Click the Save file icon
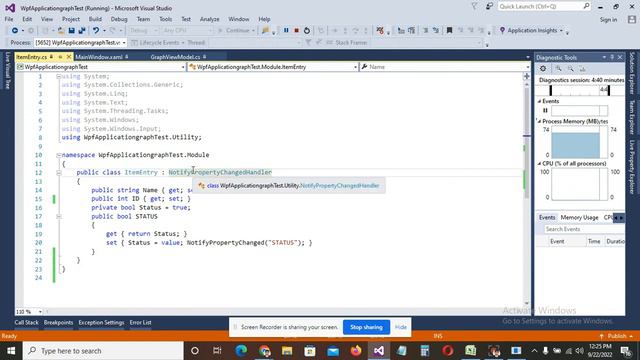Image resolution: width=640 pixels, height=360 pixels. pos(71,30)
